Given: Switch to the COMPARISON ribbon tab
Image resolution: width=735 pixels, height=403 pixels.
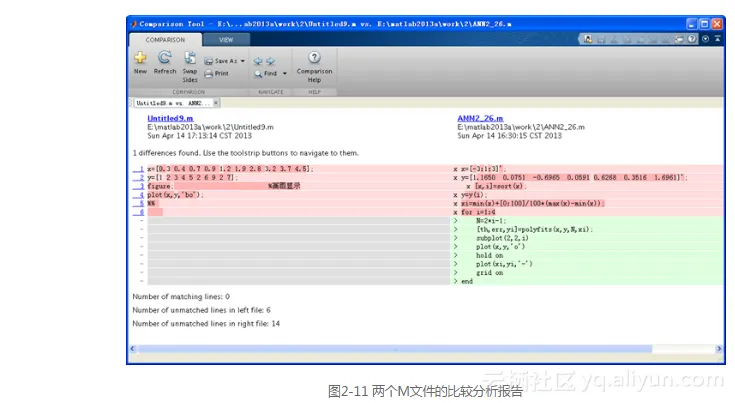Looking at the screenshot, I should coord(165,40).
